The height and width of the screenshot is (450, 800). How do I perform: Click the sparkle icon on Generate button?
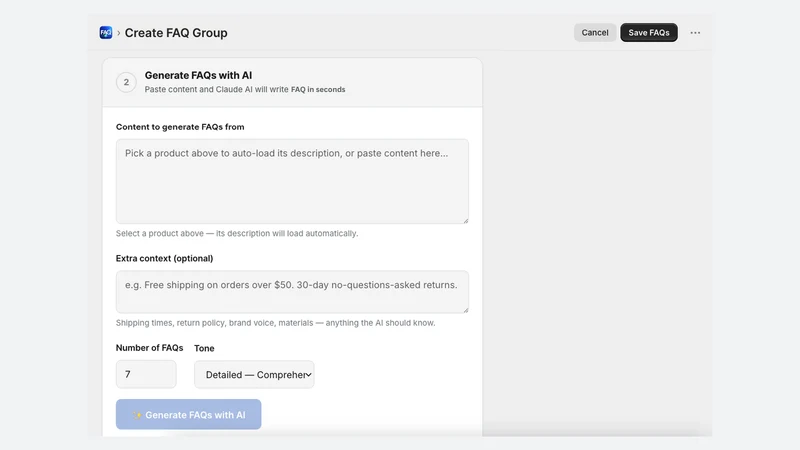pyautogui.click(x=137, y=415)
